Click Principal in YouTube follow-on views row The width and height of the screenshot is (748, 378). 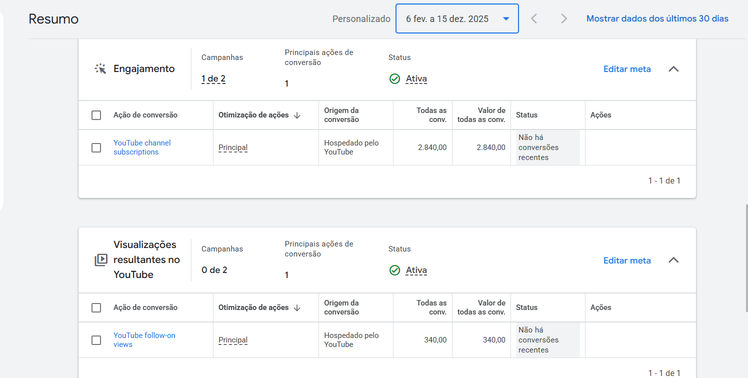click(x=233, y=340)
